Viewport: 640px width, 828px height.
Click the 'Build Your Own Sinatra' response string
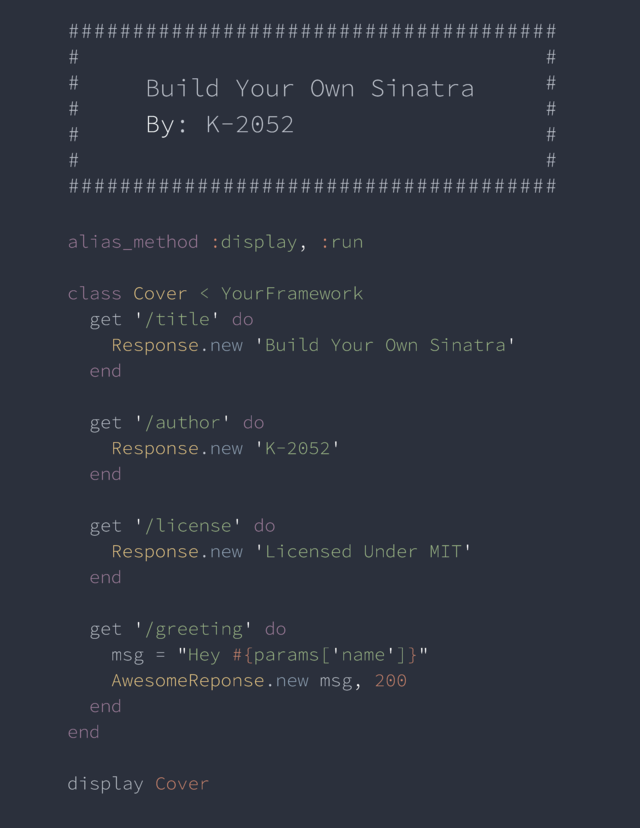tap(385, 345)
